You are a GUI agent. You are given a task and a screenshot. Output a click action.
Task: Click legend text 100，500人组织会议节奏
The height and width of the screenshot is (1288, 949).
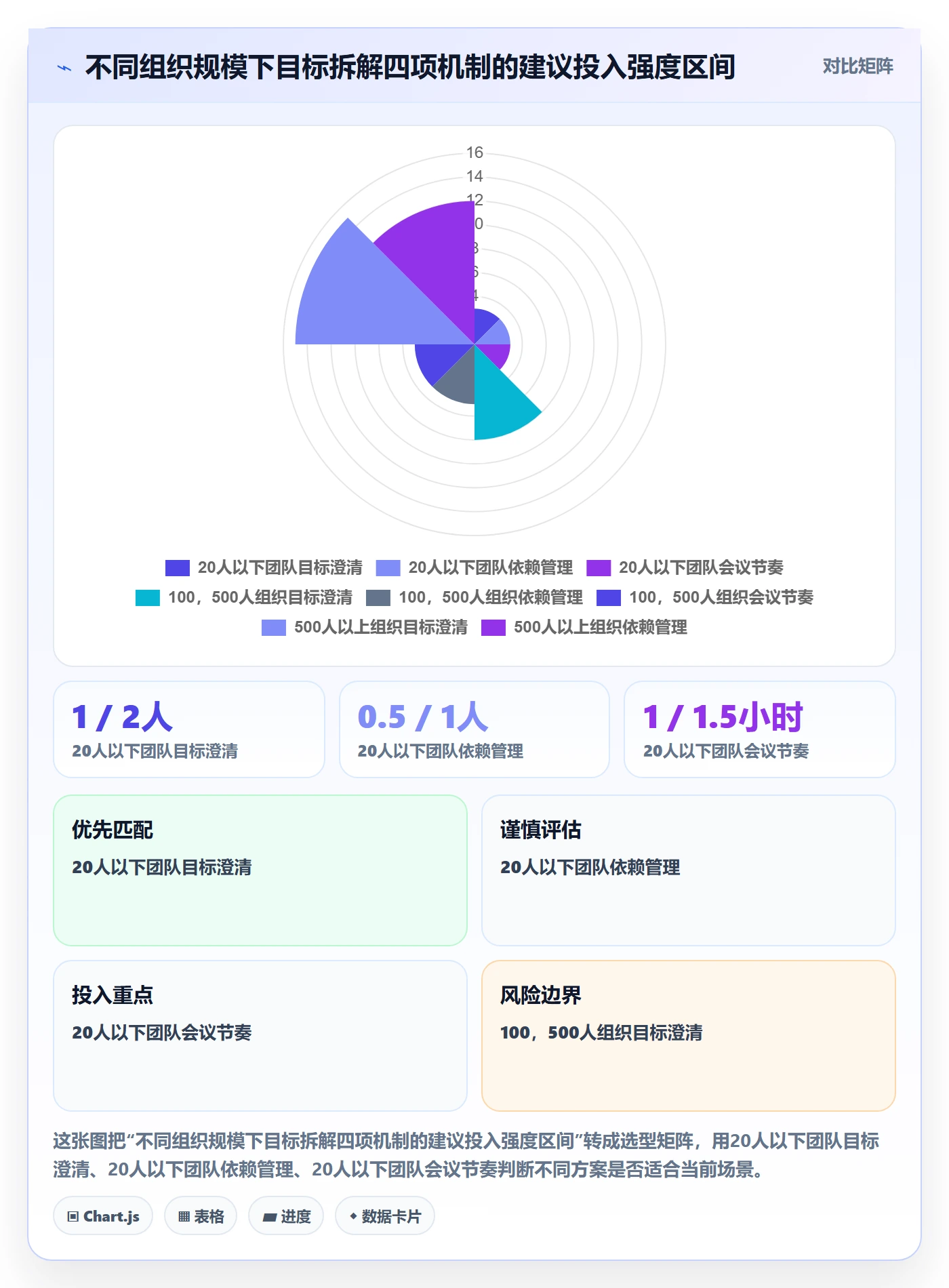(x=721, y=597)
